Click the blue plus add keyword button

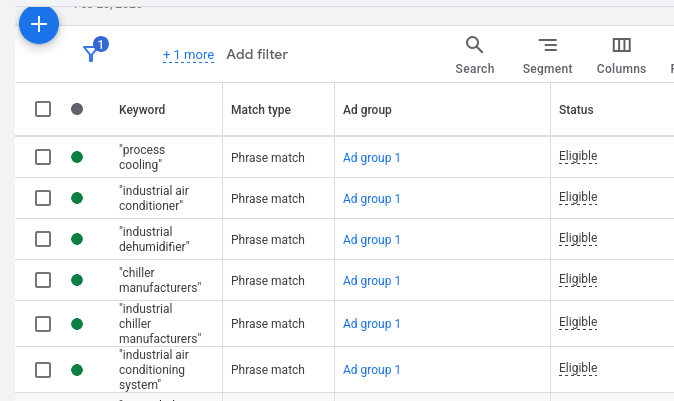point(39,24)
